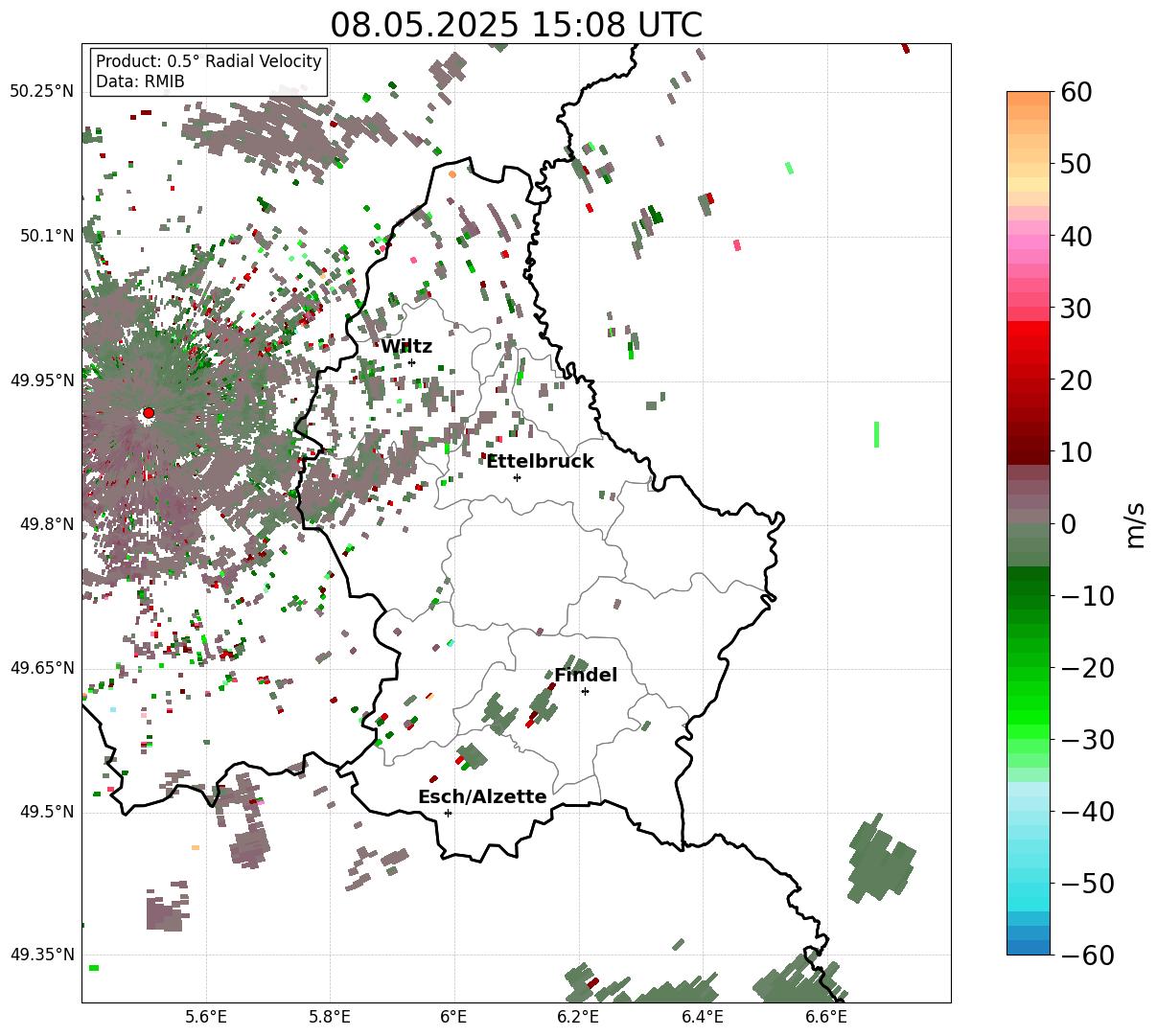This screenshot has width=1157, height=1036.
Task: Click the 50.1°N latitude tick label
Action: pyautogui.click(x=46, y=236)
